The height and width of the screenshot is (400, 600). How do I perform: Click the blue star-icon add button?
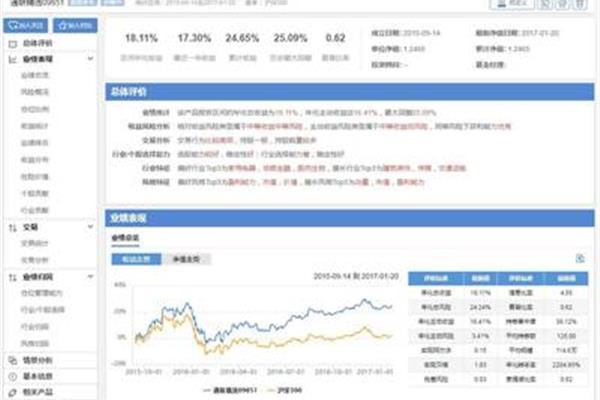pos(75,26)
